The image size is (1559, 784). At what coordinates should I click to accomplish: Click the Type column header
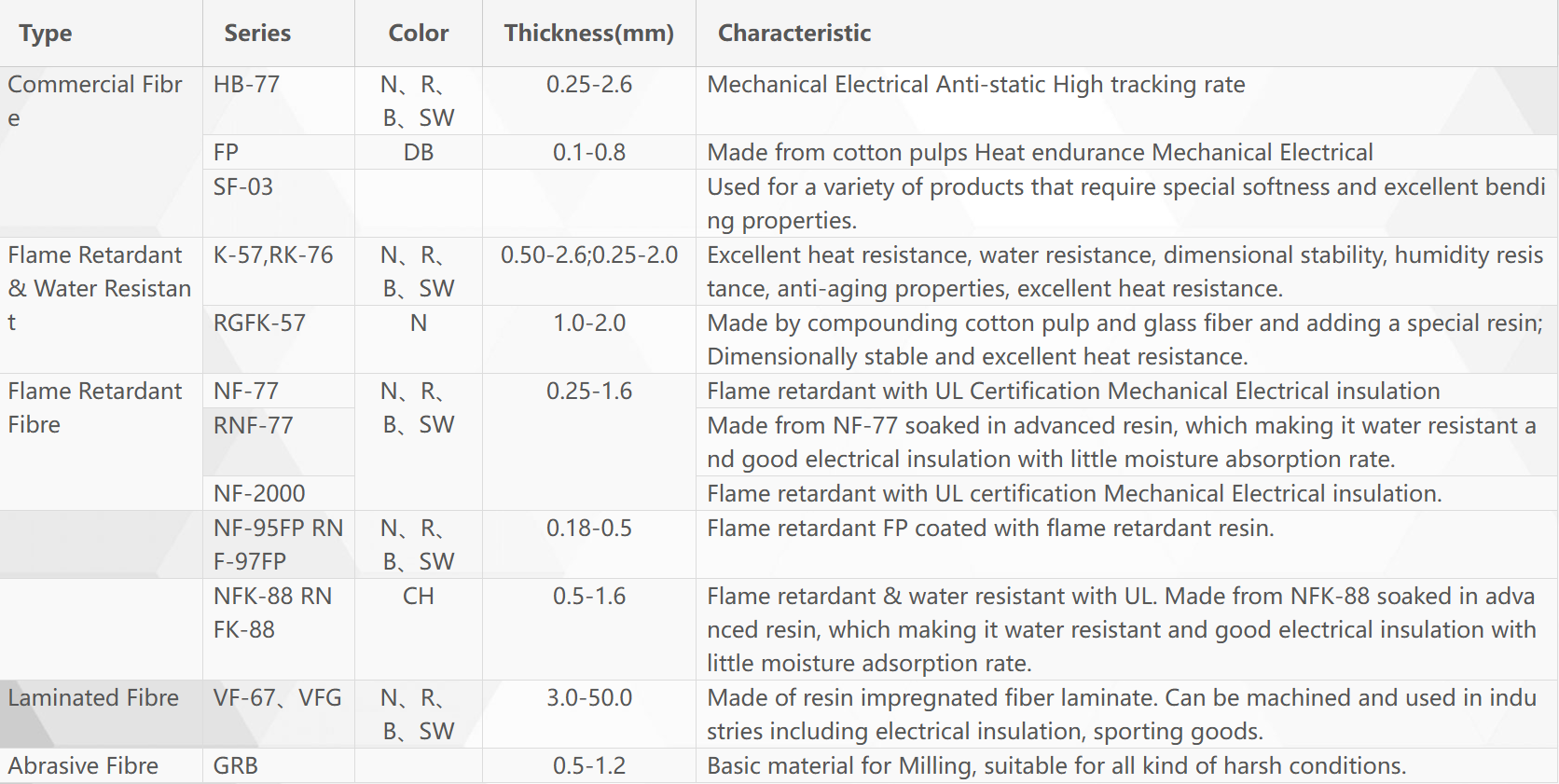pos(101,34)
